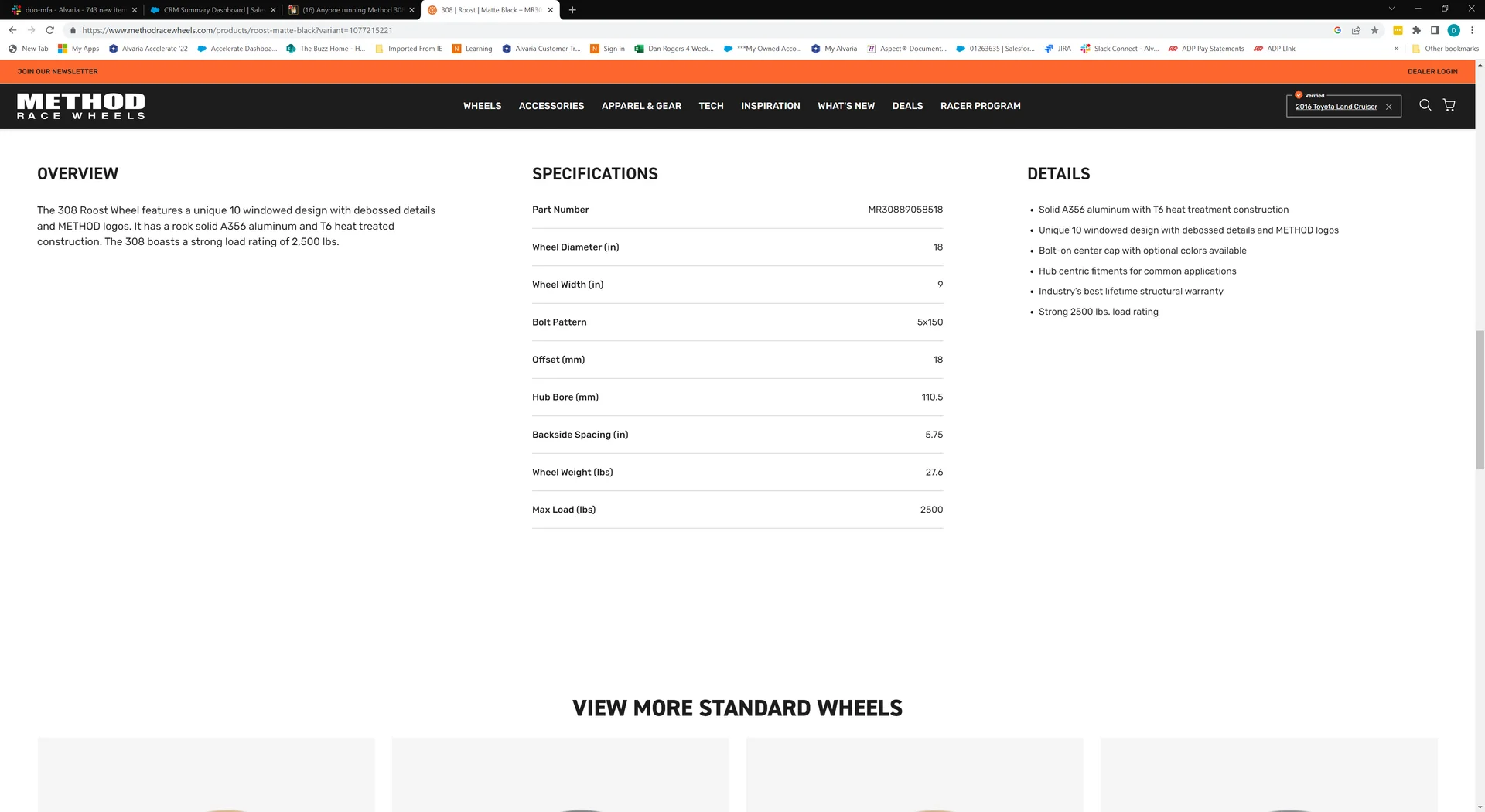
Task: Open the Alvaria Customer Tr... bookmark
Action: pos(541,49)
